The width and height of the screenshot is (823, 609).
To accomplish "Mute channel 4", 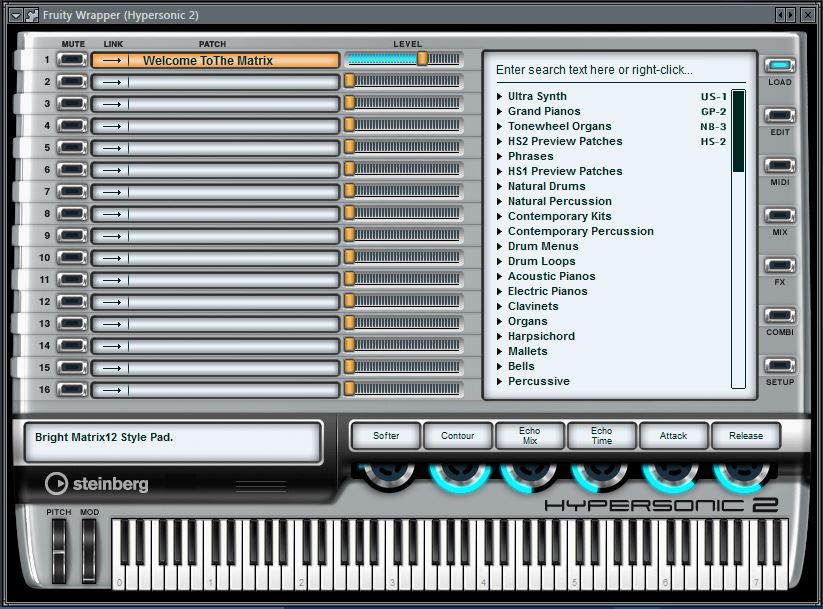I will tap(72, 125).
